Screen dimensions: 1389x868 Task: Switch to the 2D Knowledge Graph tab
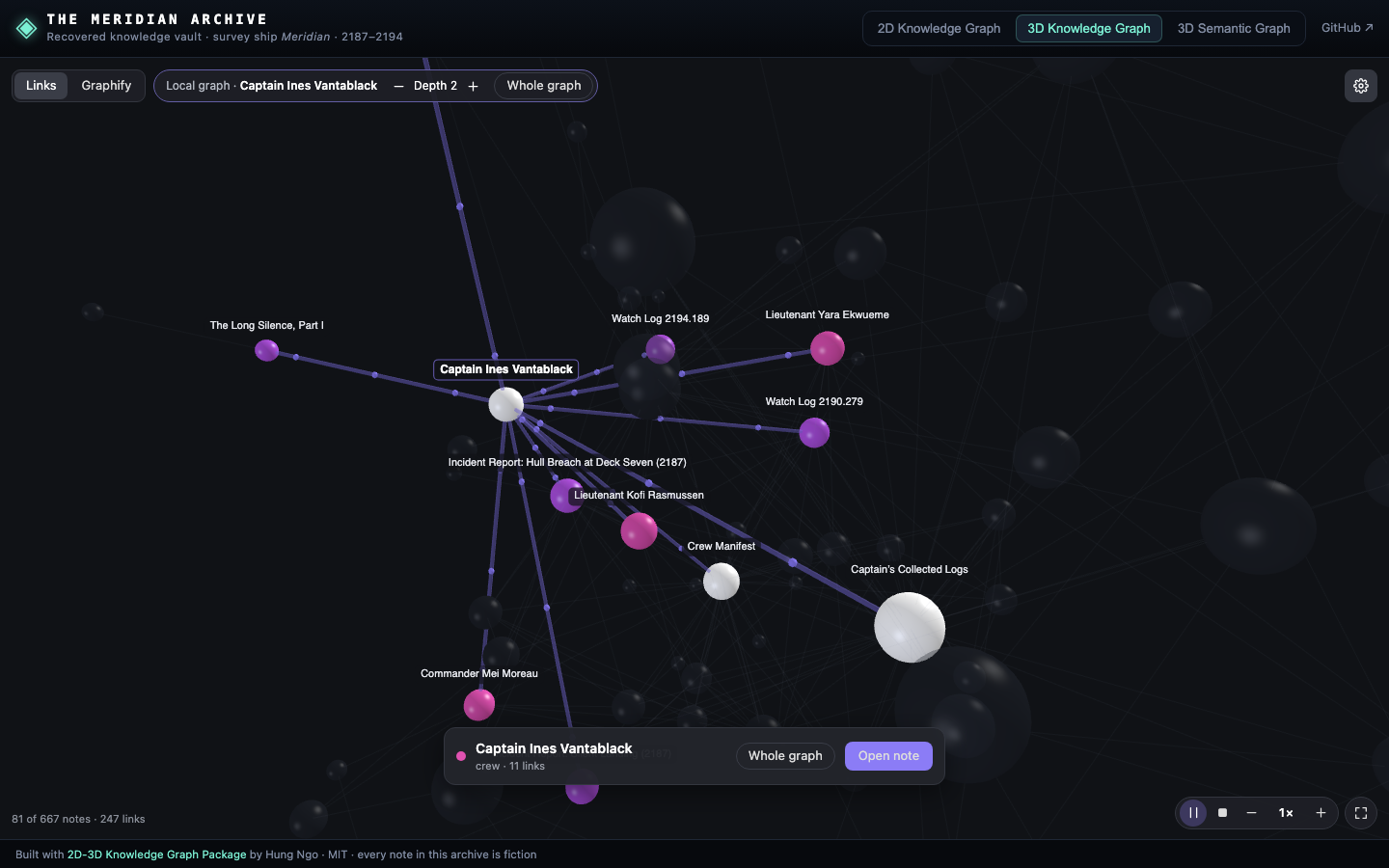tap(939, 28)
